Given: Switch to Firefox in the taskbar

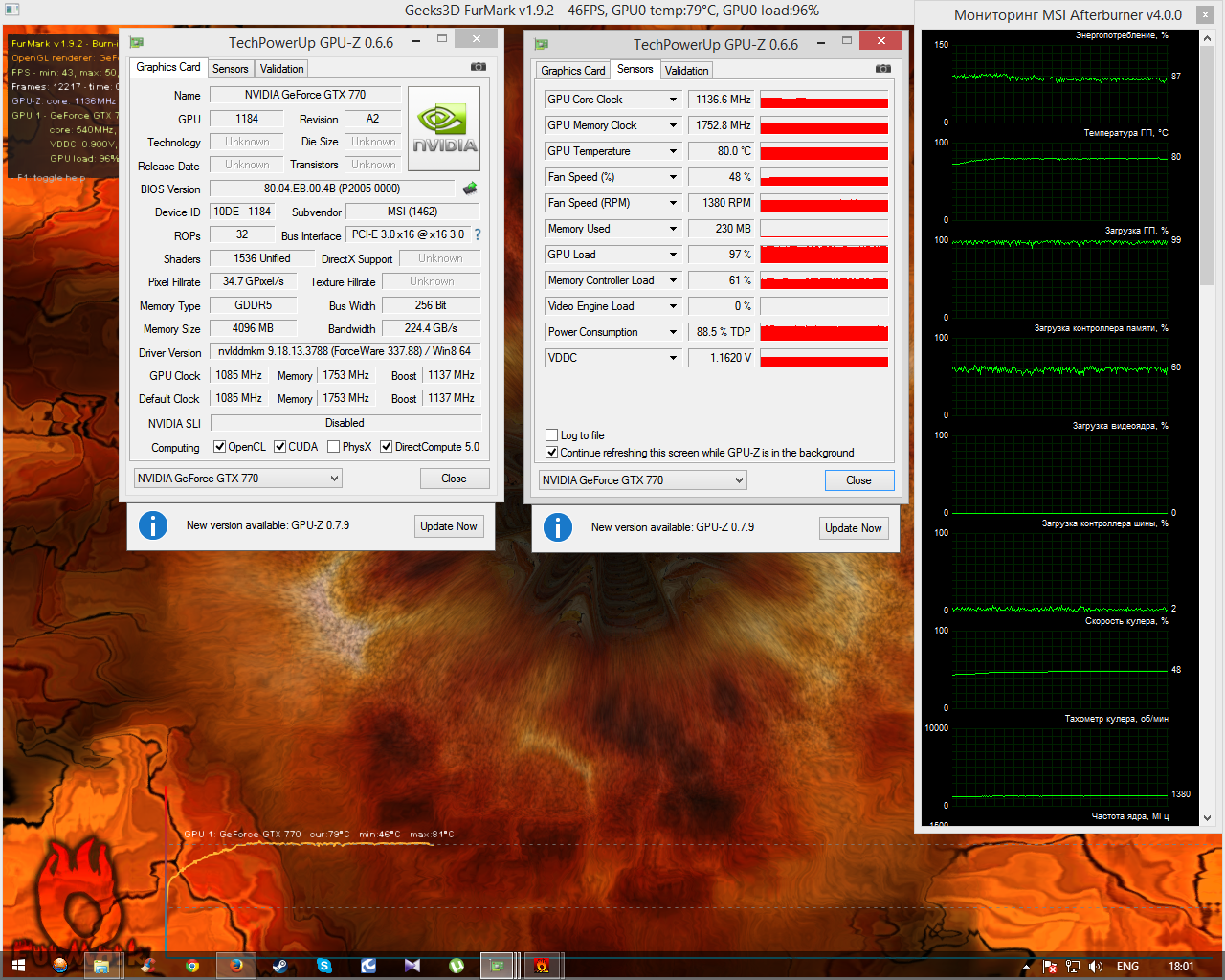Looking at the screenshot, I should coord(236,966).
